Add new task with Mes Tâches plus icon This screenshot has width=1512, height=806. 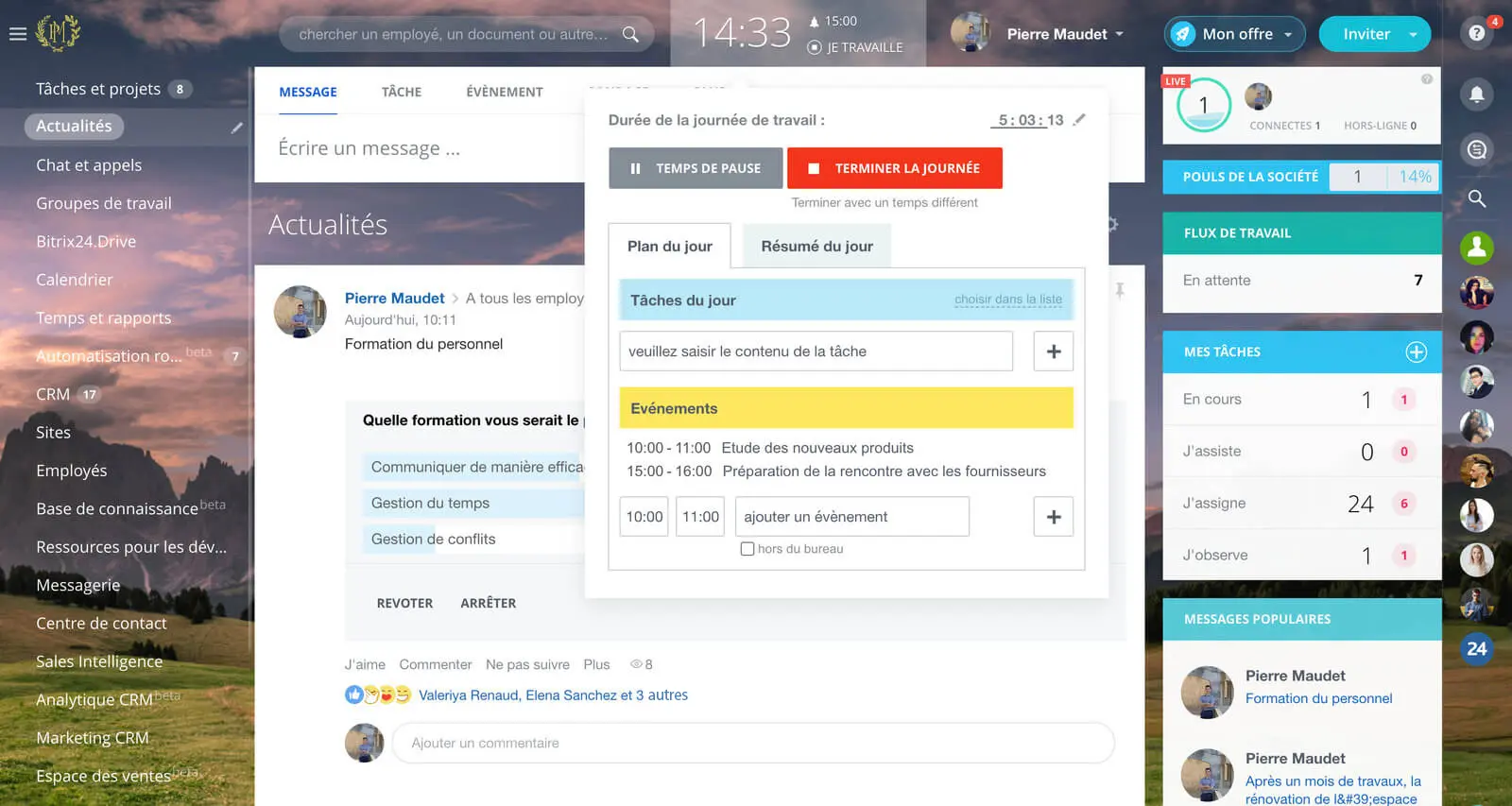pyautogui.click(x=1416, y=352)
